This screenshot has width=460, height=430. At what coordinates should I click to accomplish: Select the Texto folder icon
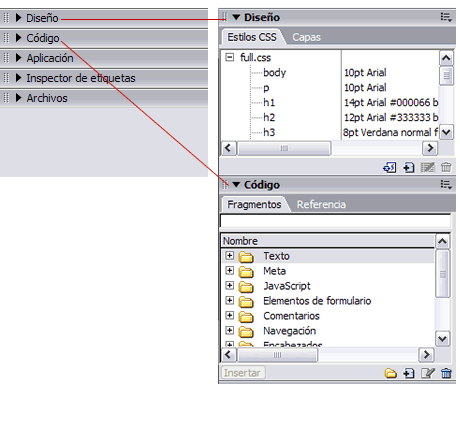click(246, 257)
